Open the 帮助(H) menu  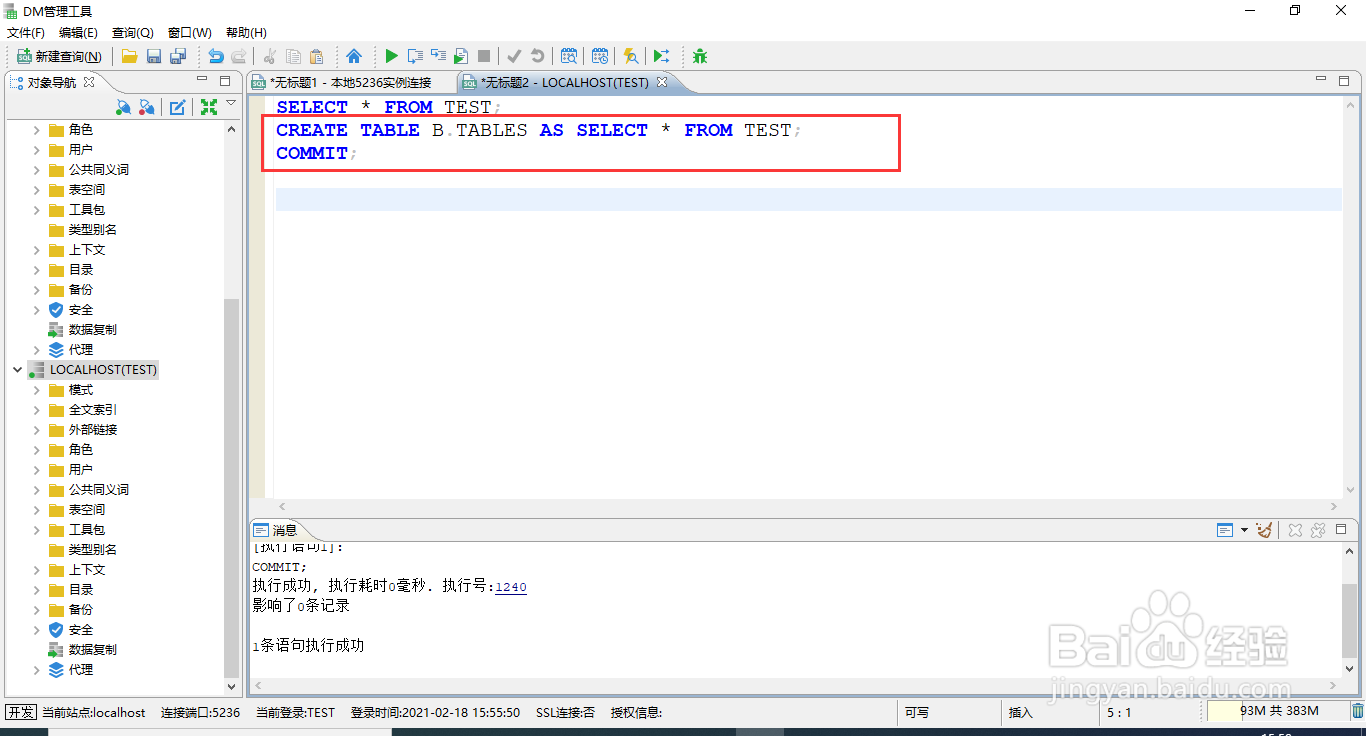click(246, 33)
